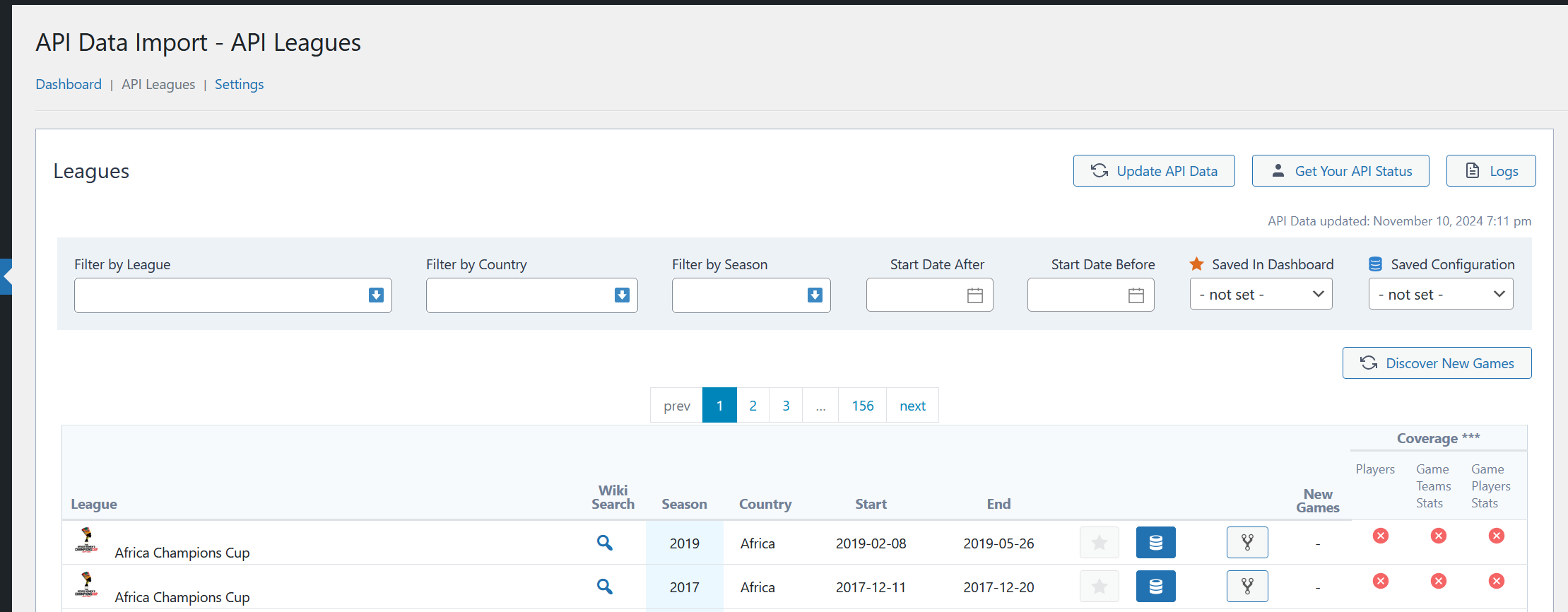Click start date 2017-12-11 cell
1568x612 pixels.
click(x=871, y=587)
